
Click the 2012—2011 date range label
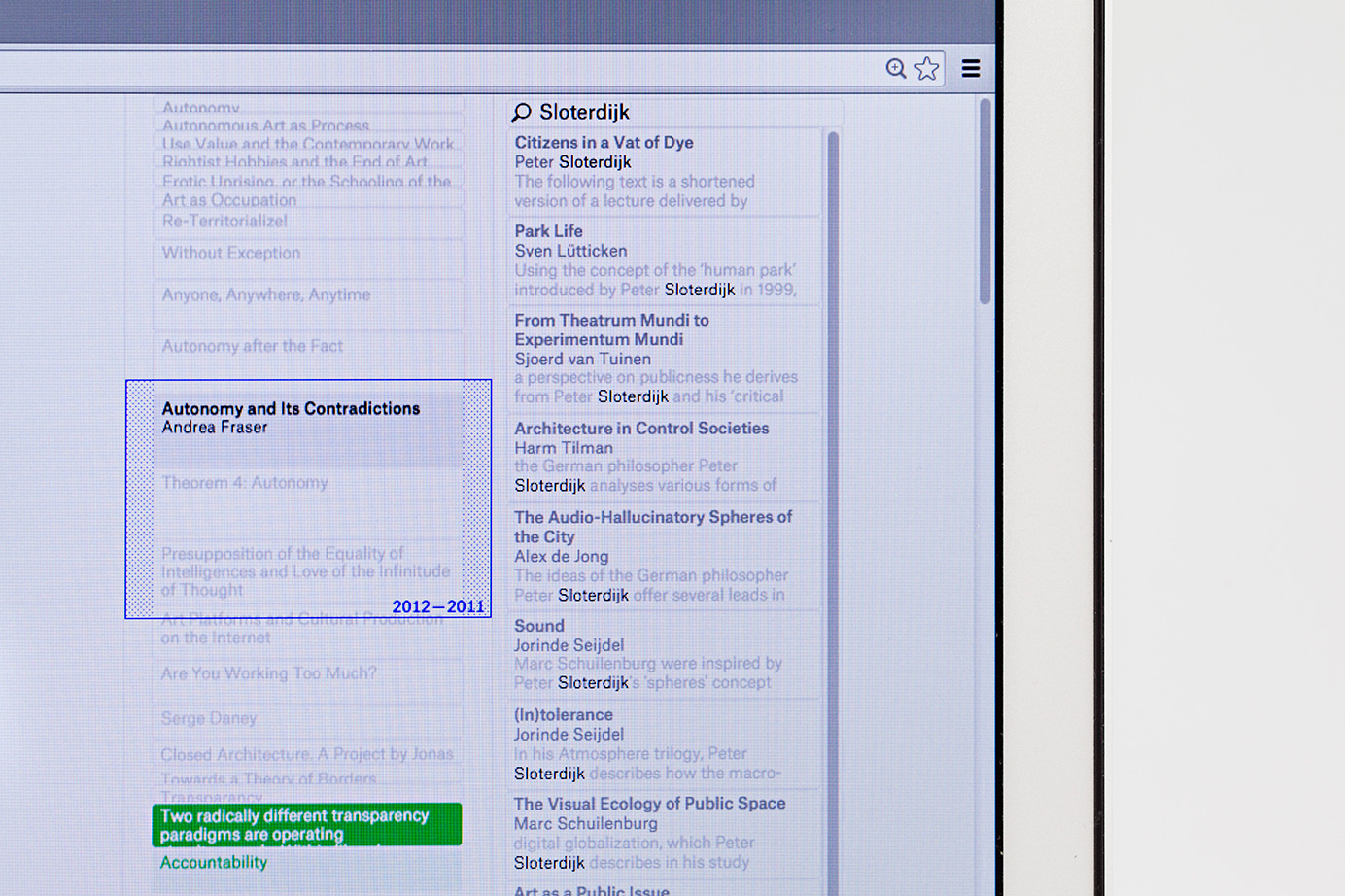[437, 606]
